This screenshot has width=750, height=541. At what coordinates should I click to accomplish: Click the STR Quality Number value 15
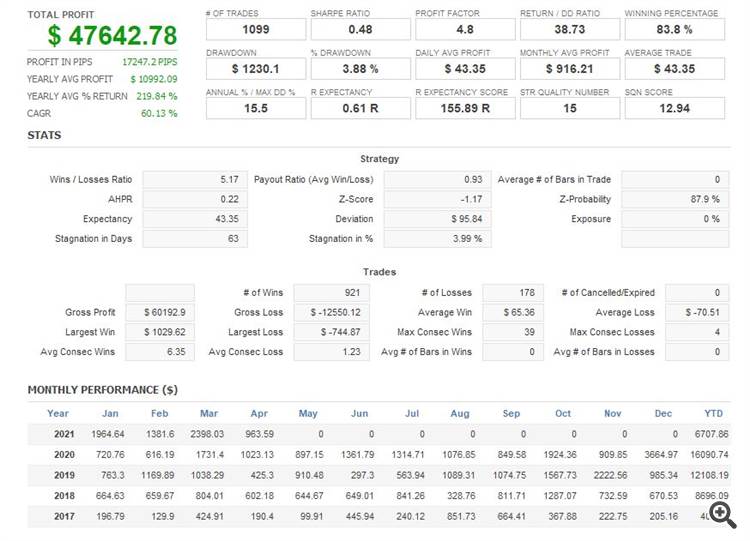point(570,108)
